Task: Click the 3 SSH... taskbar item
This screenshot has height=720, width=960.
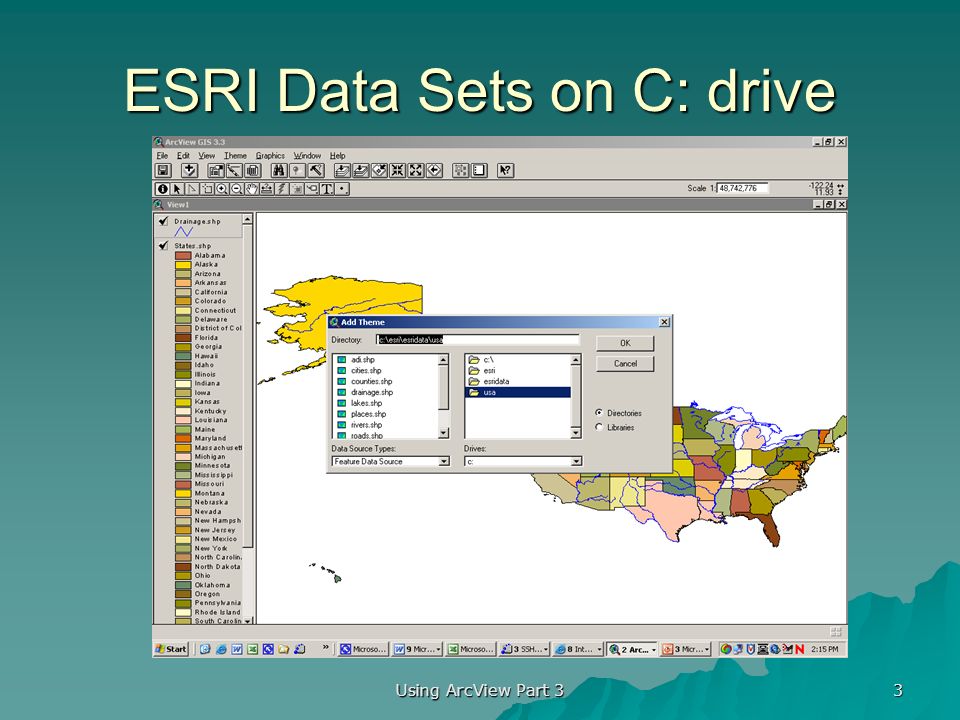Action: click(x=524, y=650)
